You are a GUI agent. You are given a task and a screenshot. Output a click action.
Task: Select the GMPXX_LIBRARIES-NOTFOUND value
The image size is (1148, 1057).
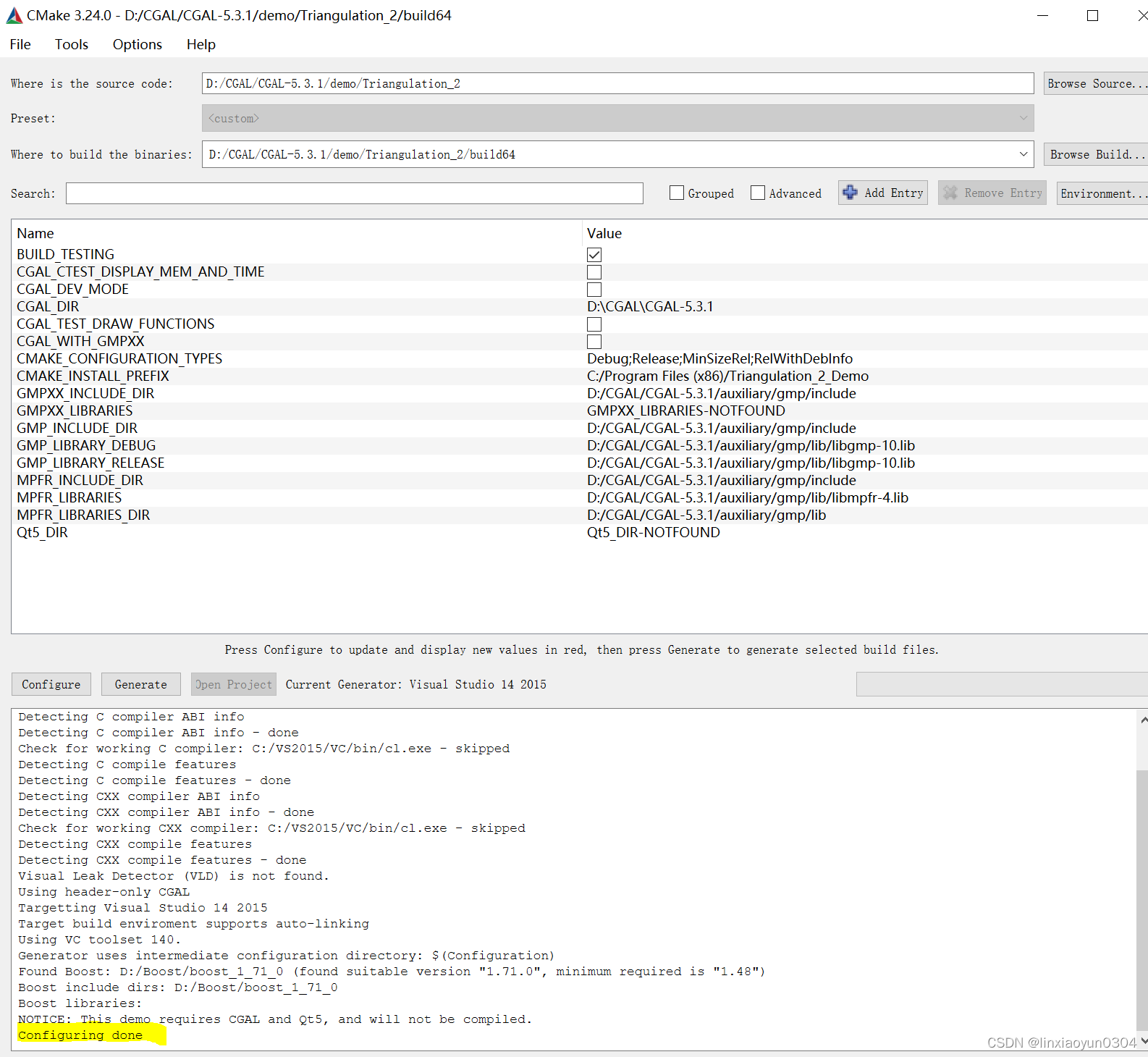click(686, 410)
